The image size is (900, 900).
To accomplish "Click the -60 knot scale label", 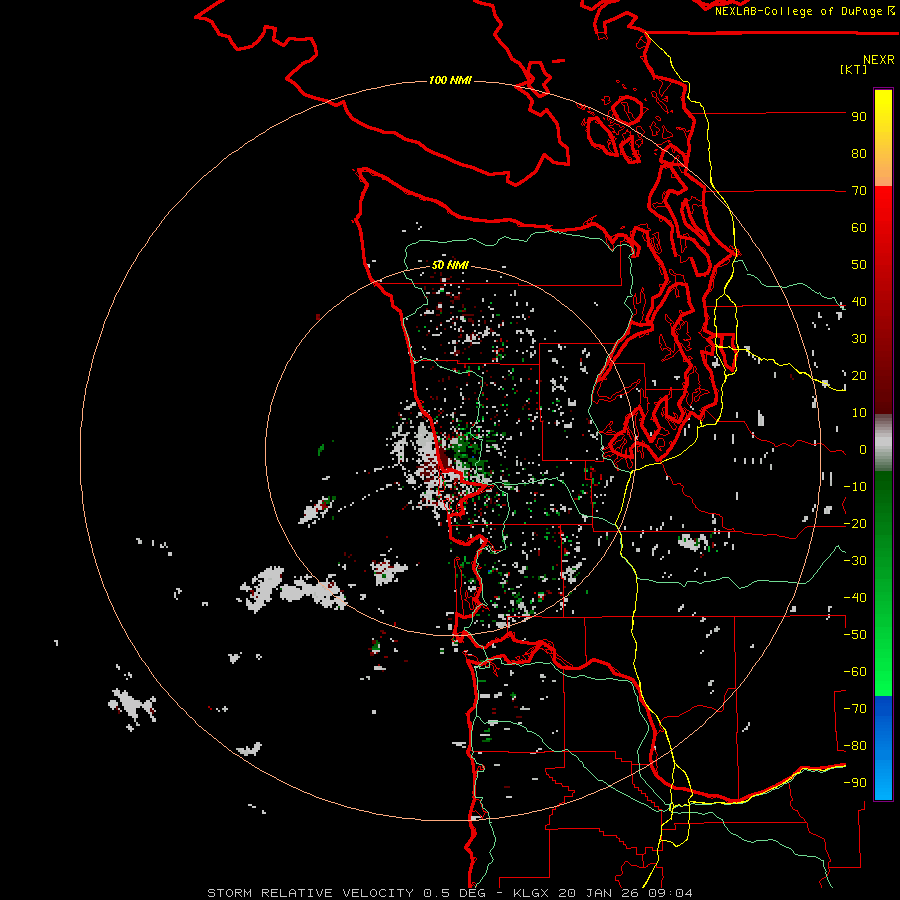I will (855, 672).
